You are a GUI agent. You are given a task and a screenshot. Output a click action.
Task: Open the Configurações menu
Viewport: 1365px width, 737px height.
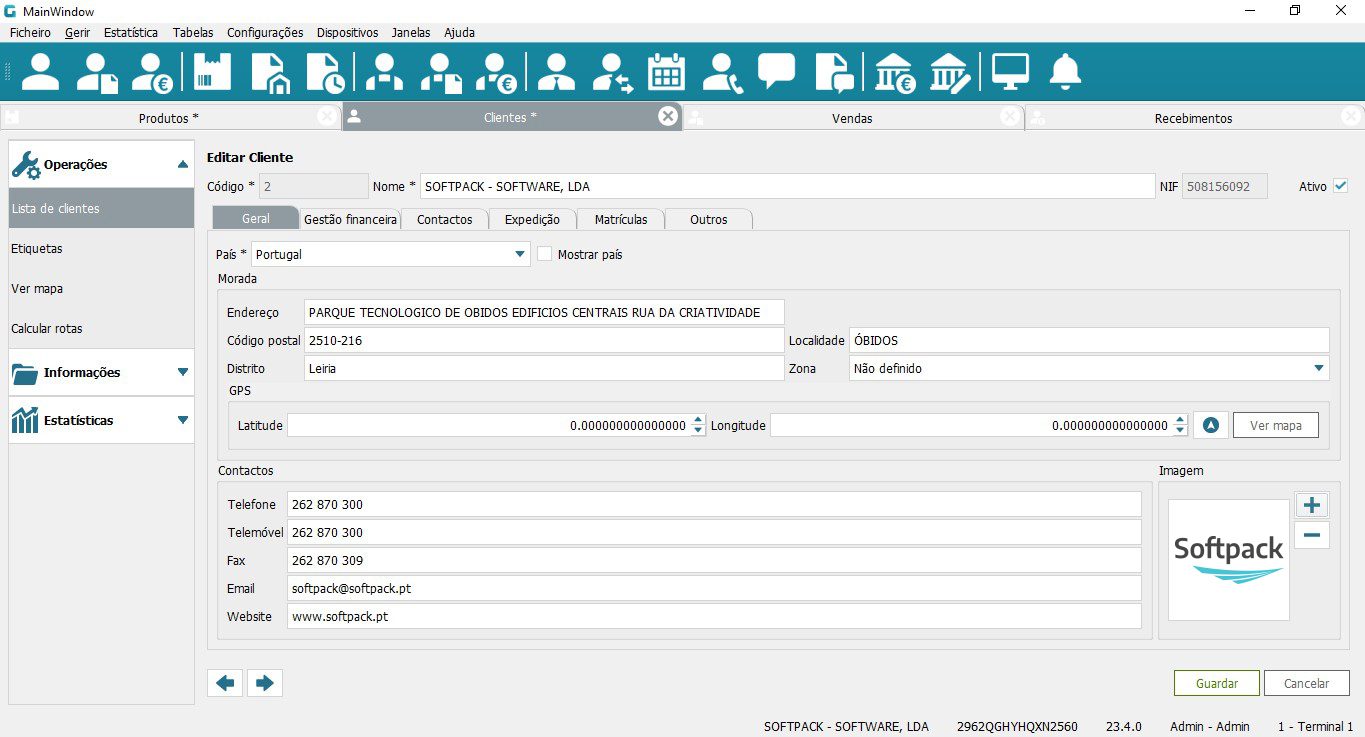(265, 32)
